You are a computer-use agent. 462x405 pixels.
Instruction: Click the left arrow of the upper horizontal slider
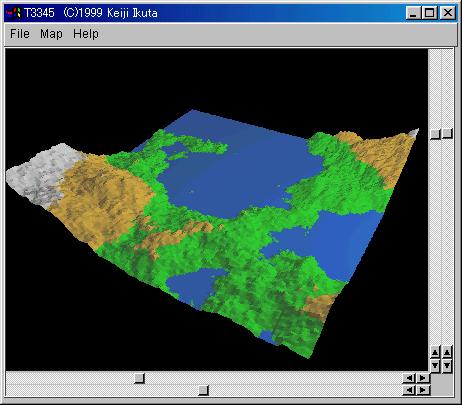click(x=409, y=378)
